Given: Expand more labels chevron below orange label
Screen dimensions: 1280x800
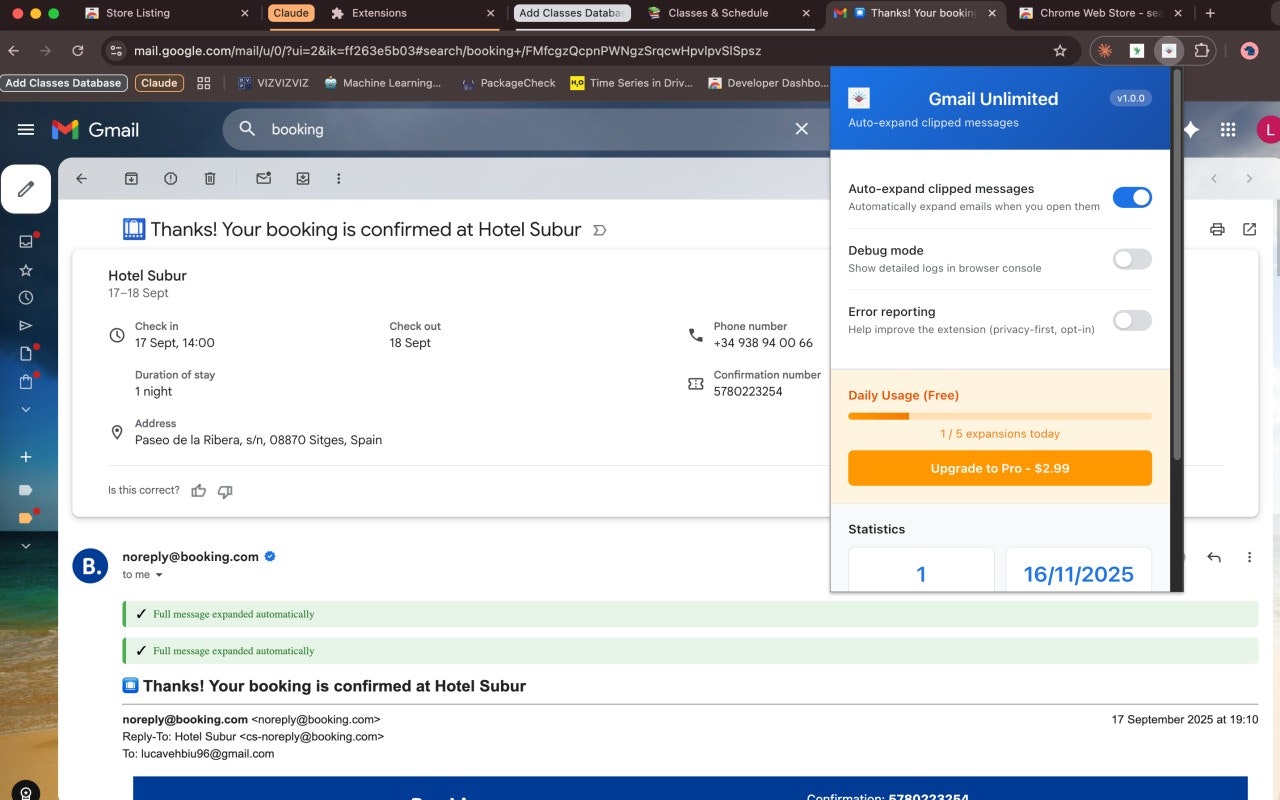Looking at the screenshot, I should 26,546.
